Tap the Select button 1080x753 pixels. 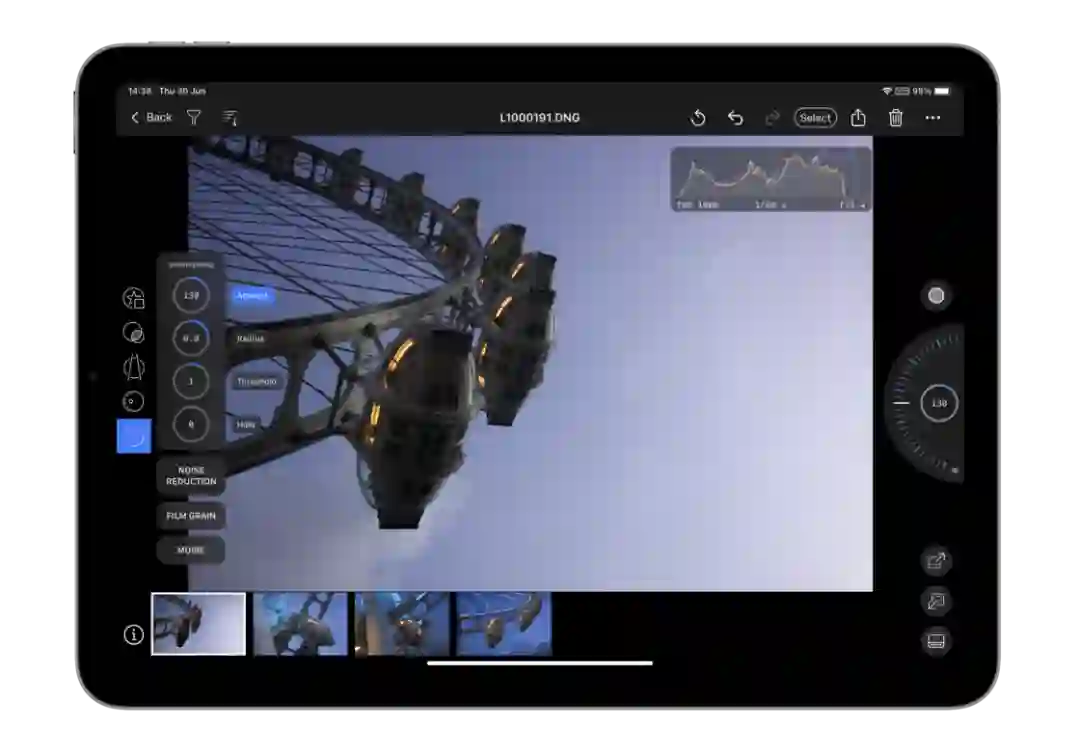coord(815,118)
